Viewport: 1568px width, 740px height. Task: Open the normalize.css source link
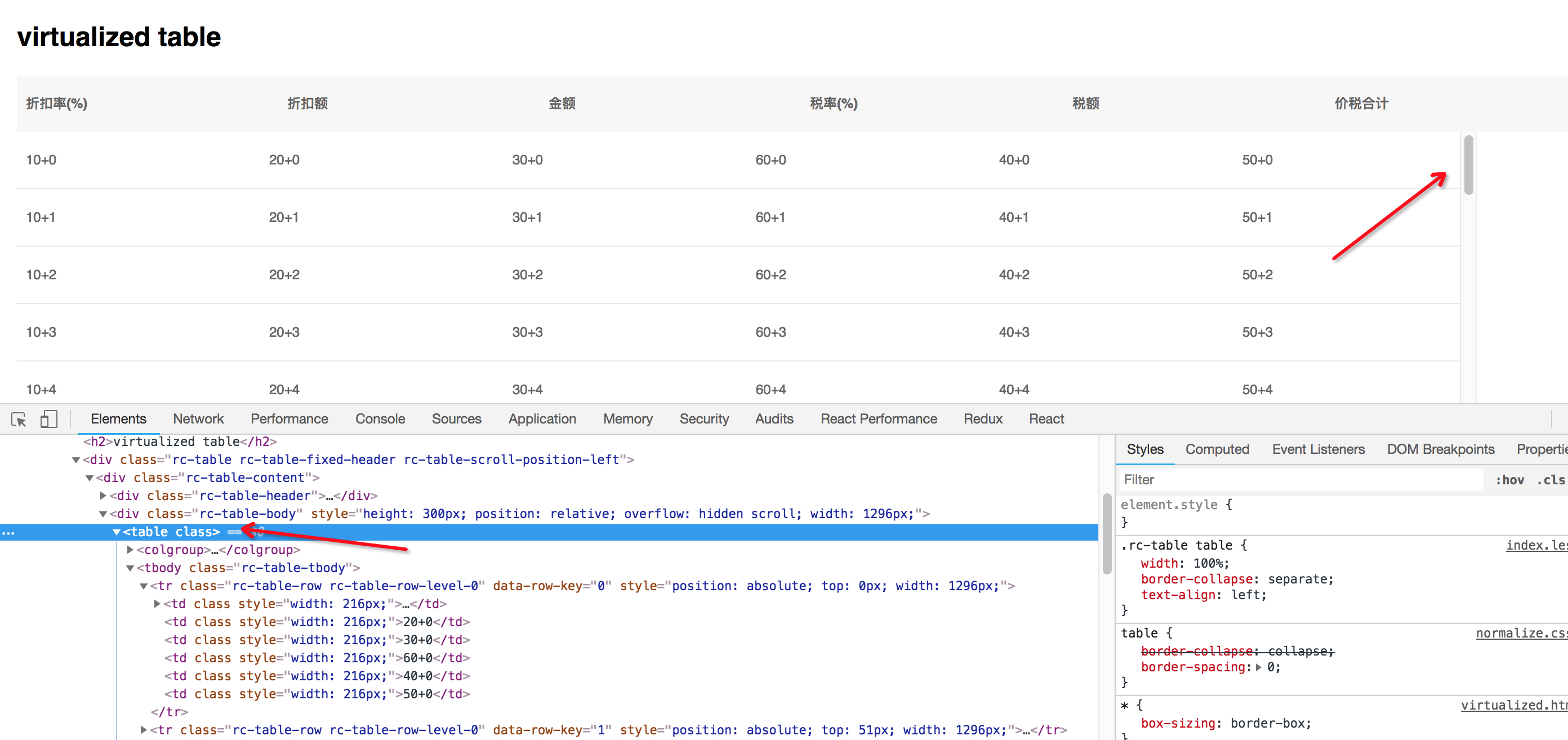coord(1521,634)
